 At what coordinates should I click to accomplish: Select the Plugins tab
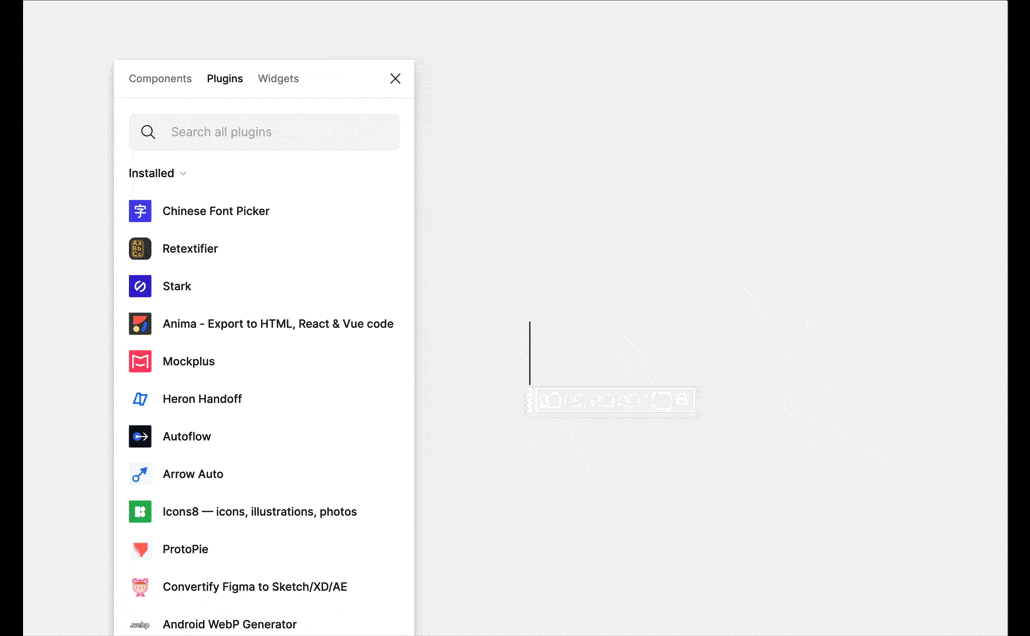point(225,78)
